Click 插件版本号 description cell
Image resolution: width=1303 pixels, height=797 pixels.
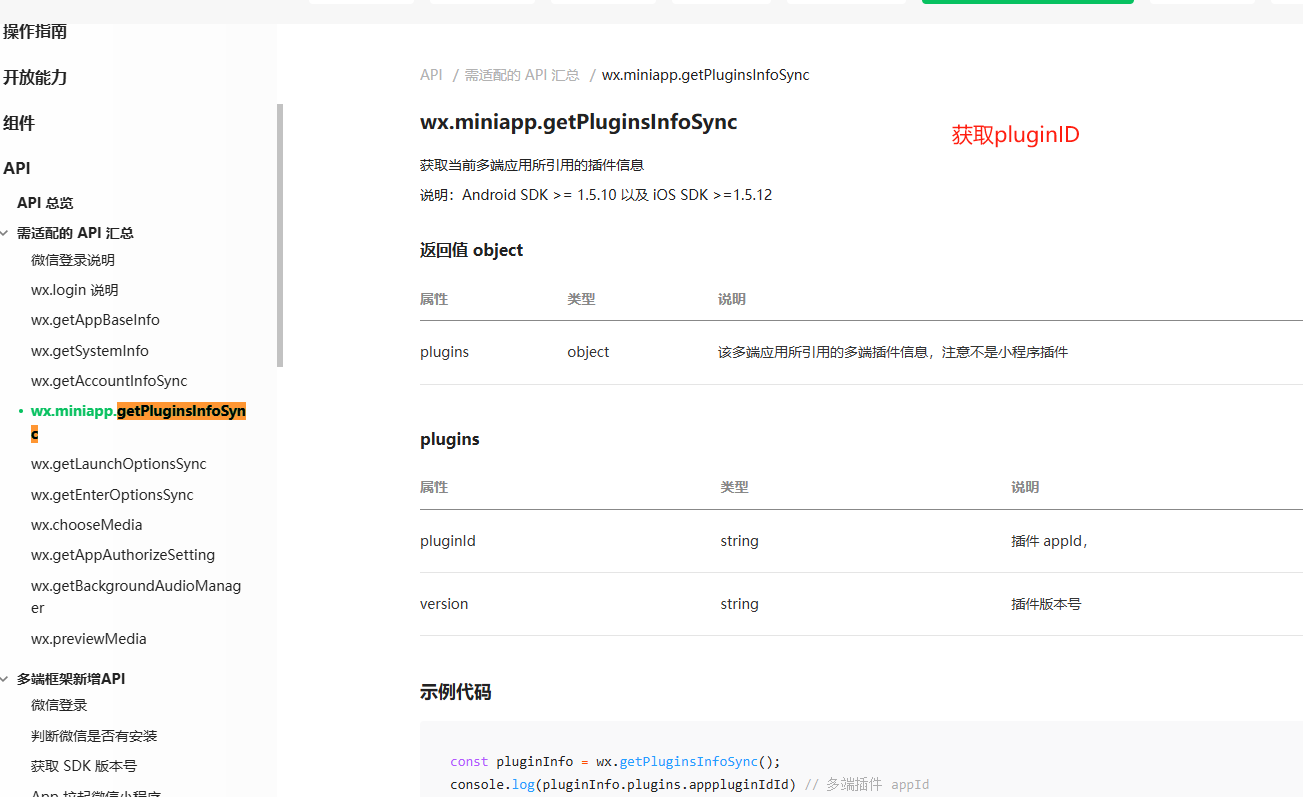coord(1046,604)
